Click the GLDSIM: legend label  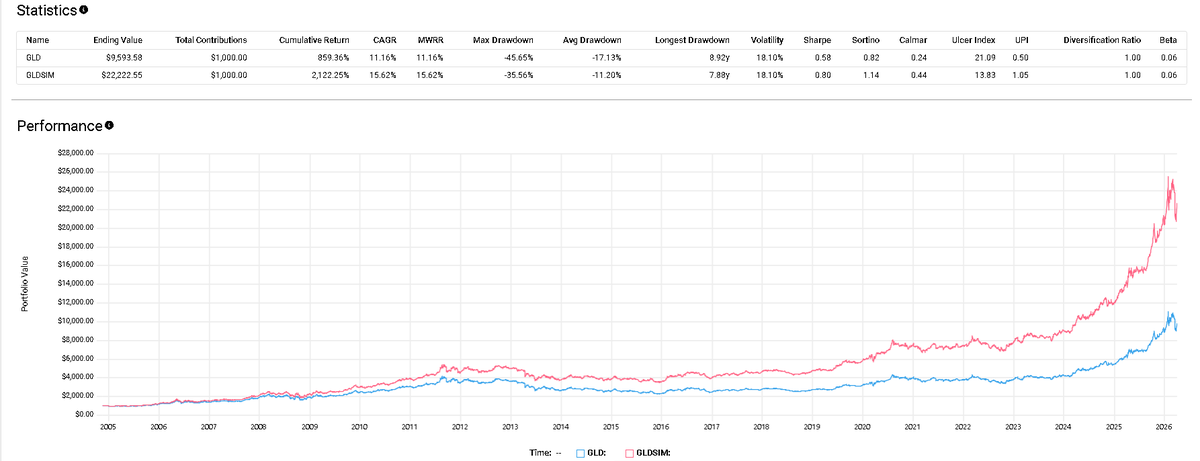point(652,452)
